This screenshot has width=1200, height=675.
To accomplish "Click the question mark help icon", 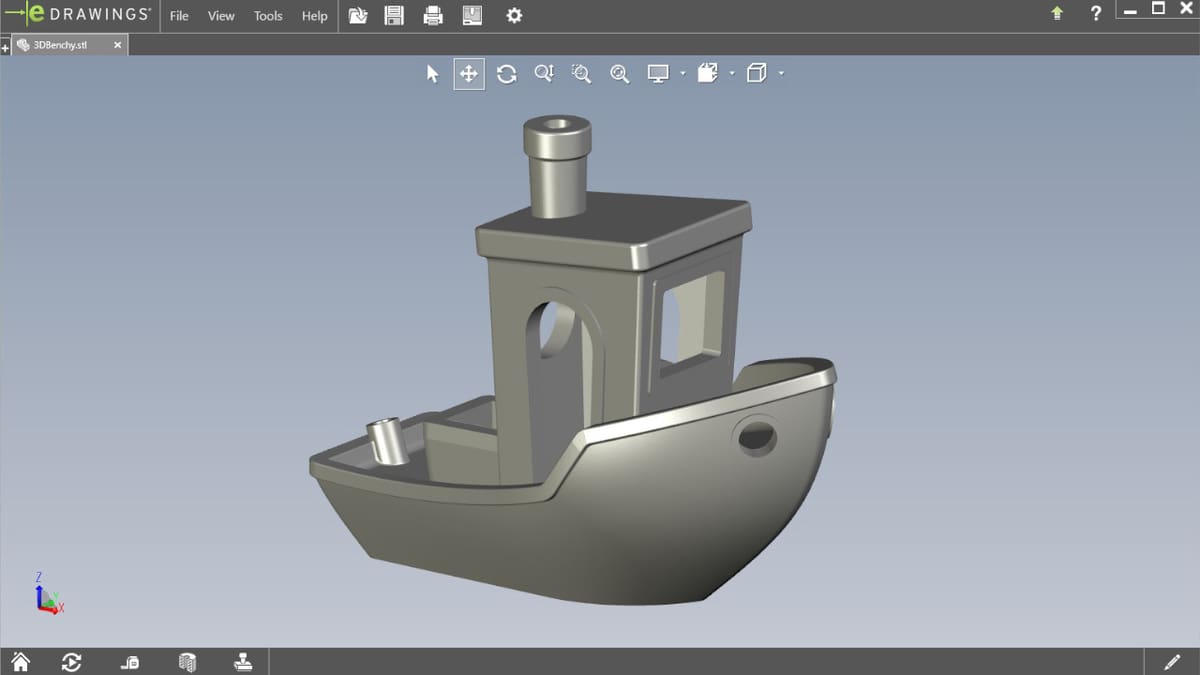I will pos(1096,14).
